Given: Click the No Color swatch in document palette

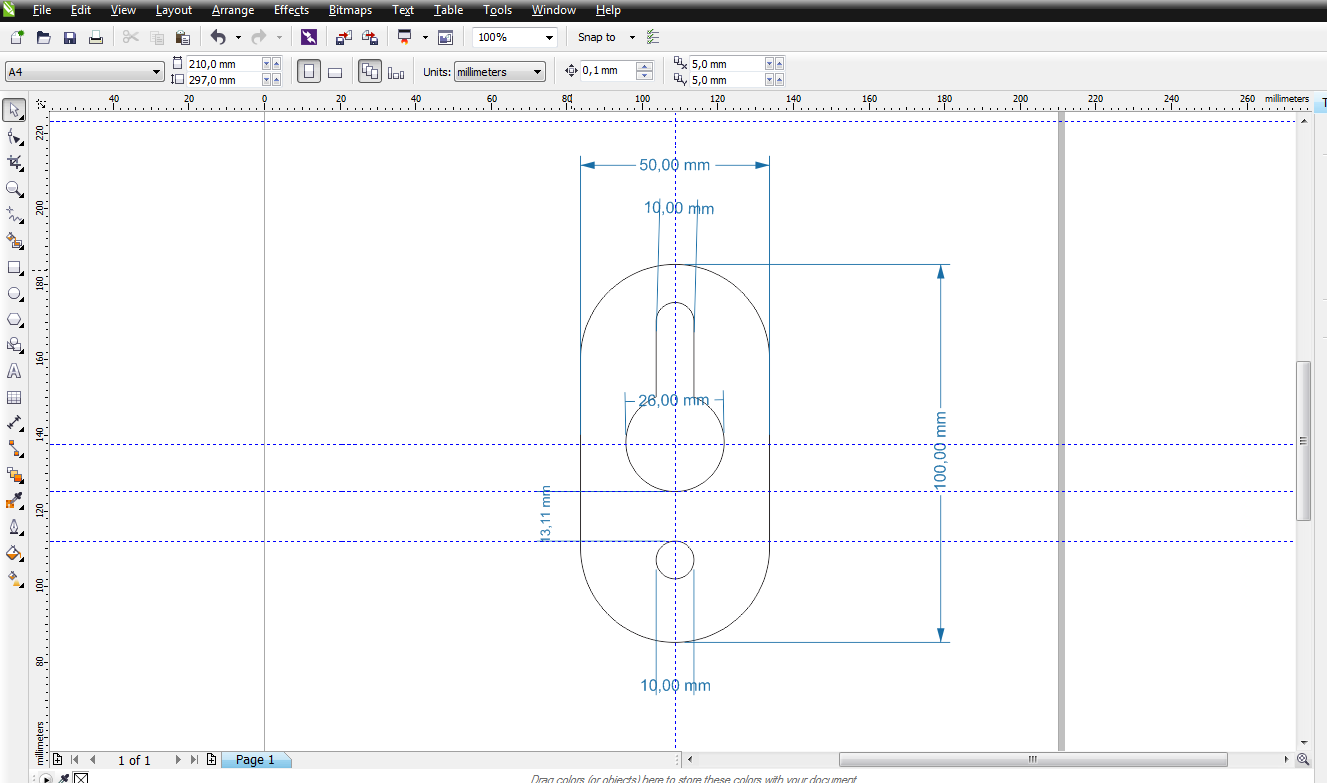Looking at the screenshot, I should [82, 778].
